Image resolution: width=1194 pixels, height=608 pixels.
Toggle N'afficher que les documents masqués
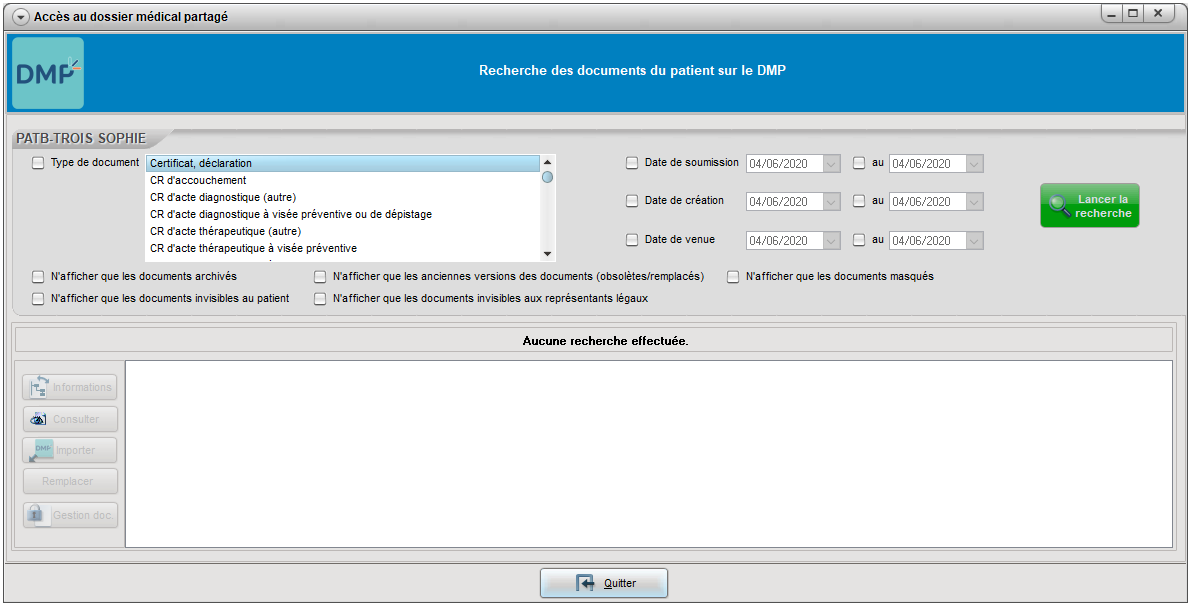click(733, 277)
